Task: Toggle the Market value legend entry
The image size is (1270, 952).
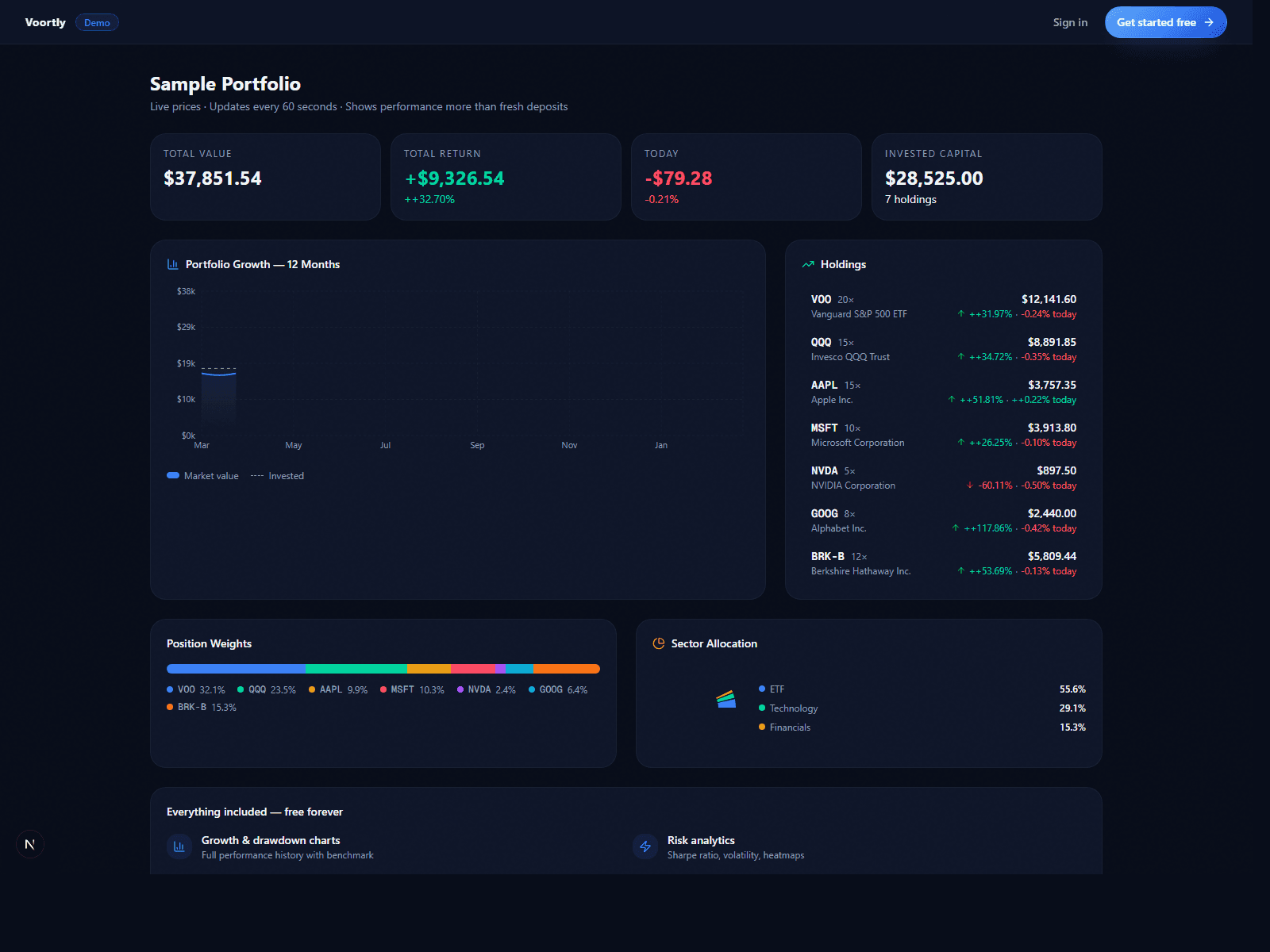Action: coord(203,475)
